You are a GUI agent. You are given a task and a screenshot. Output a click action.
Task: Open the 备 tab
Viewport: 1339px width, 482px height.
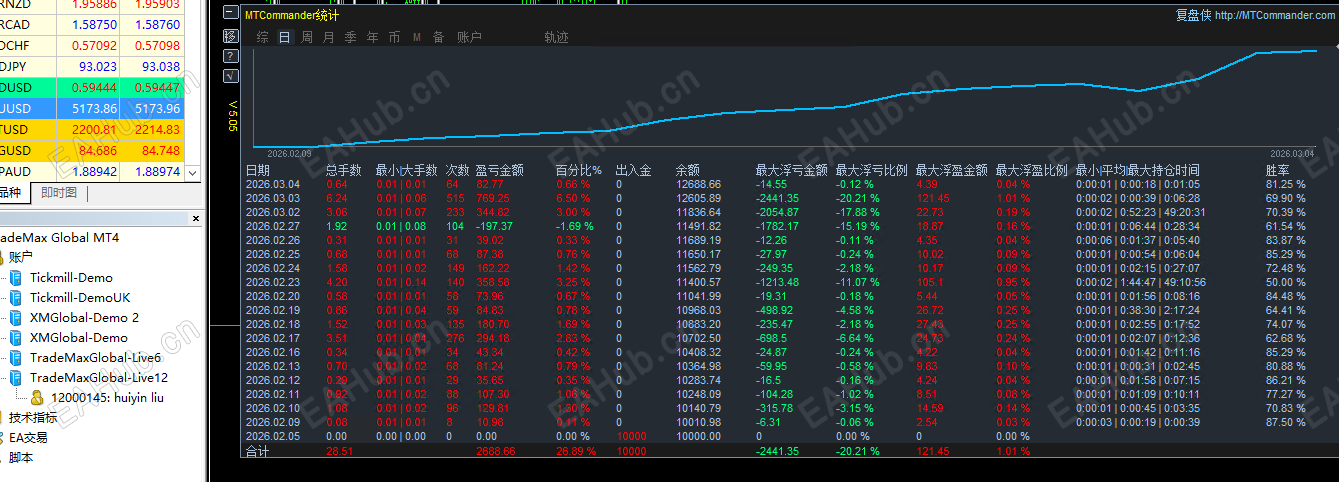(439, 37)
